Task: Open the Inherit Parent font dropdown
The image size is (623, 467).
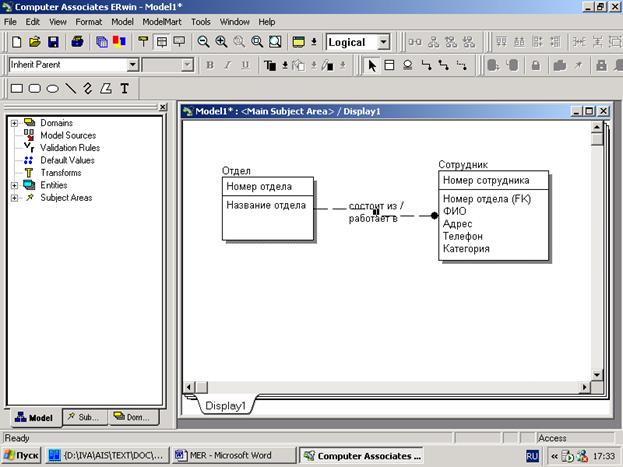Action: point(132,65)
